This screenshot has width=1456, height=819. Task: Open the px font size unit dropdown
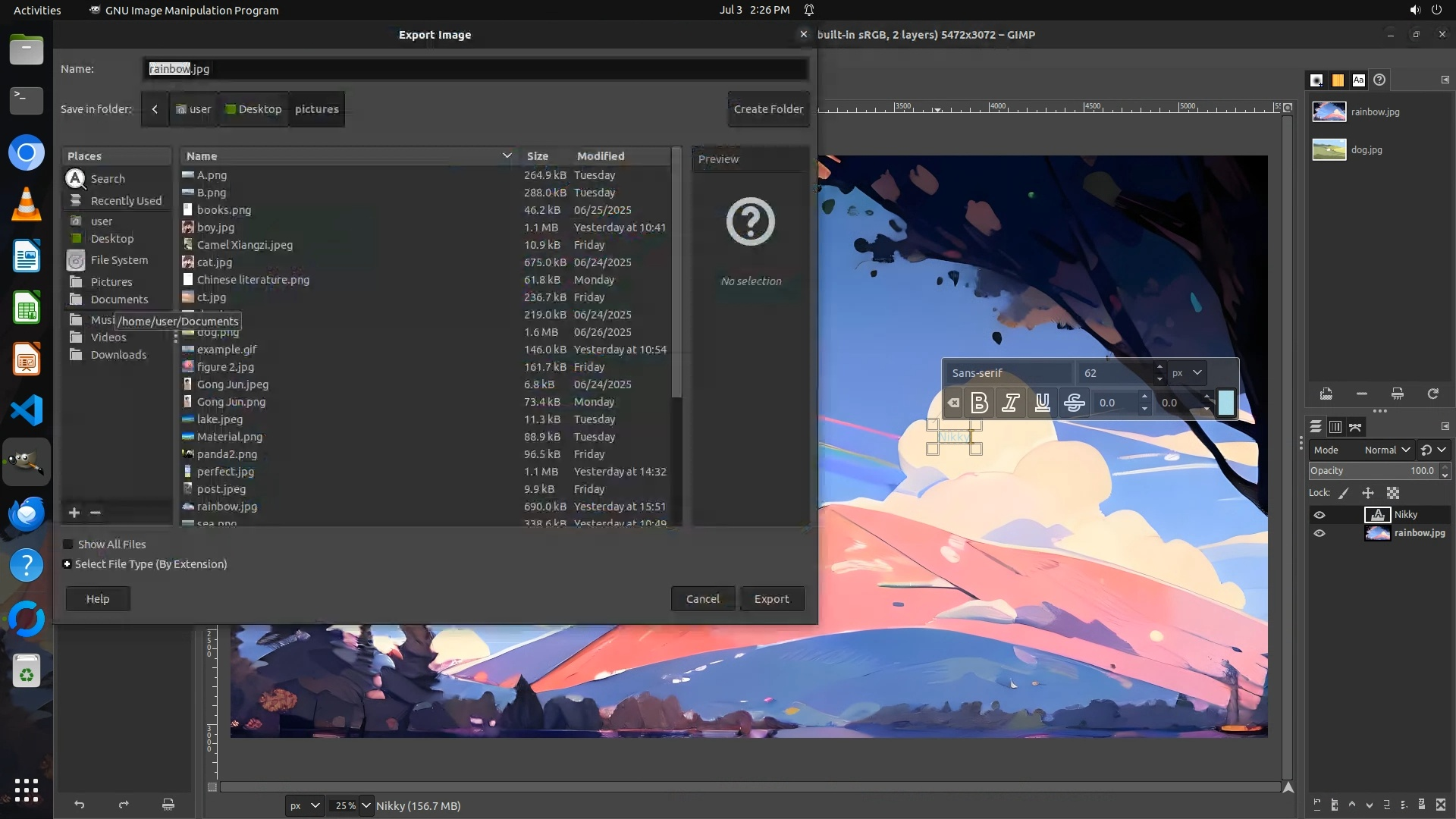coord(1187,372)
